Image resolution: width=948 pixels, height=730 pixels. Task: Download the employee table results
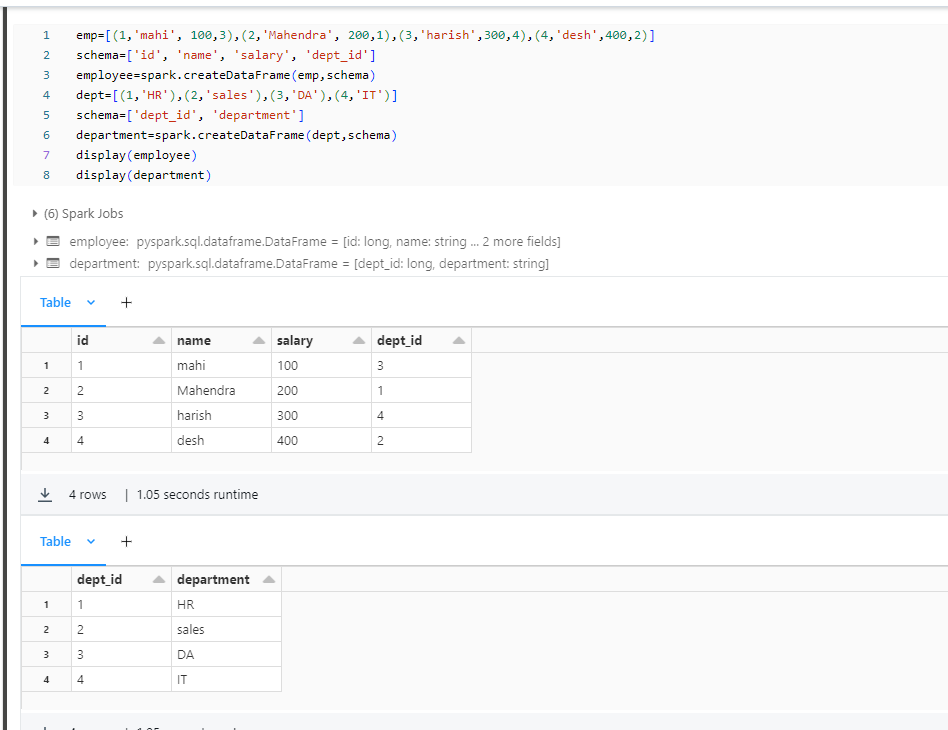click(45, 495)
